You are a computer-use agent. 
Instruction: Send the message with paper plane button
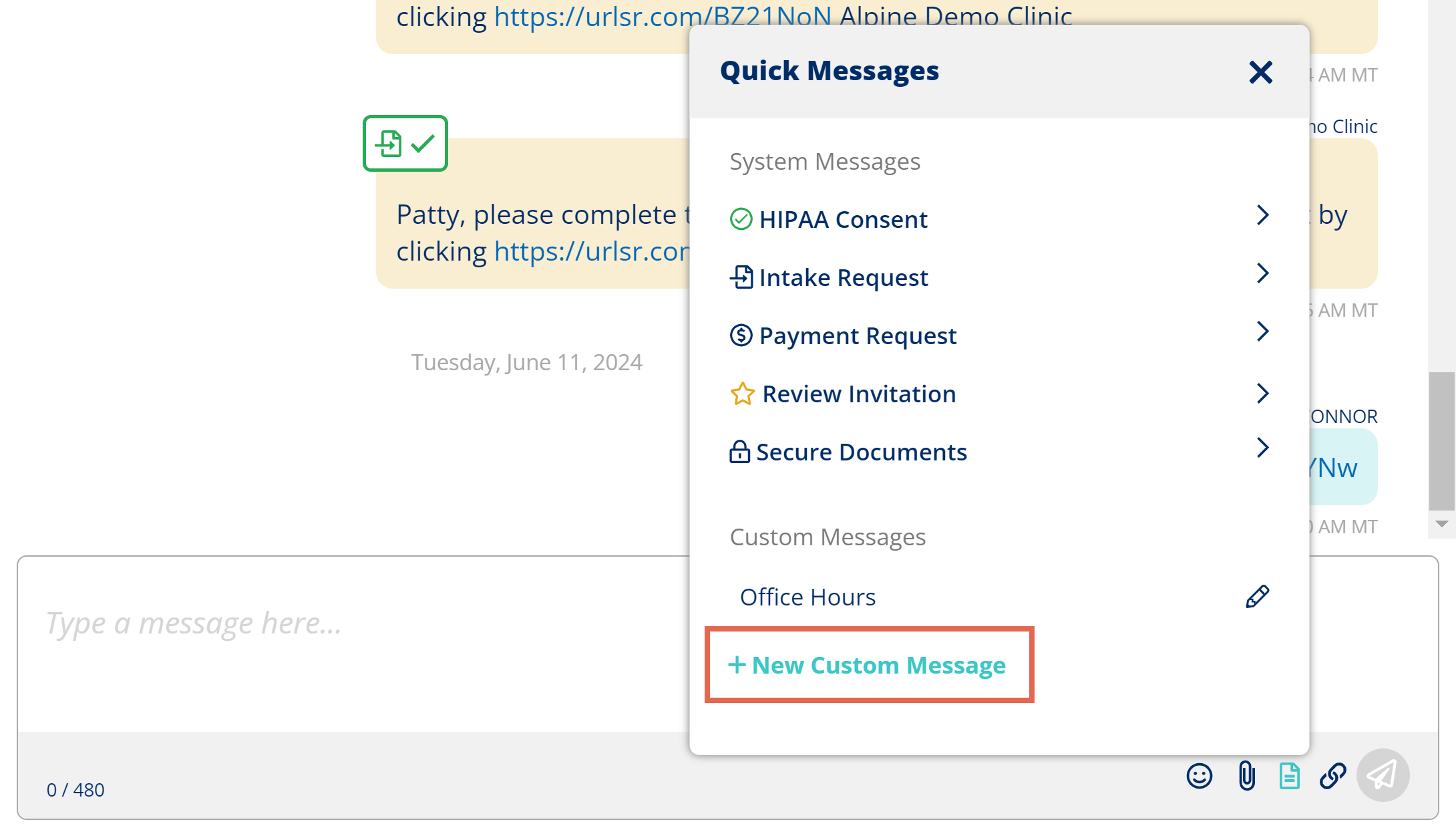click(x=1383, y=775)
